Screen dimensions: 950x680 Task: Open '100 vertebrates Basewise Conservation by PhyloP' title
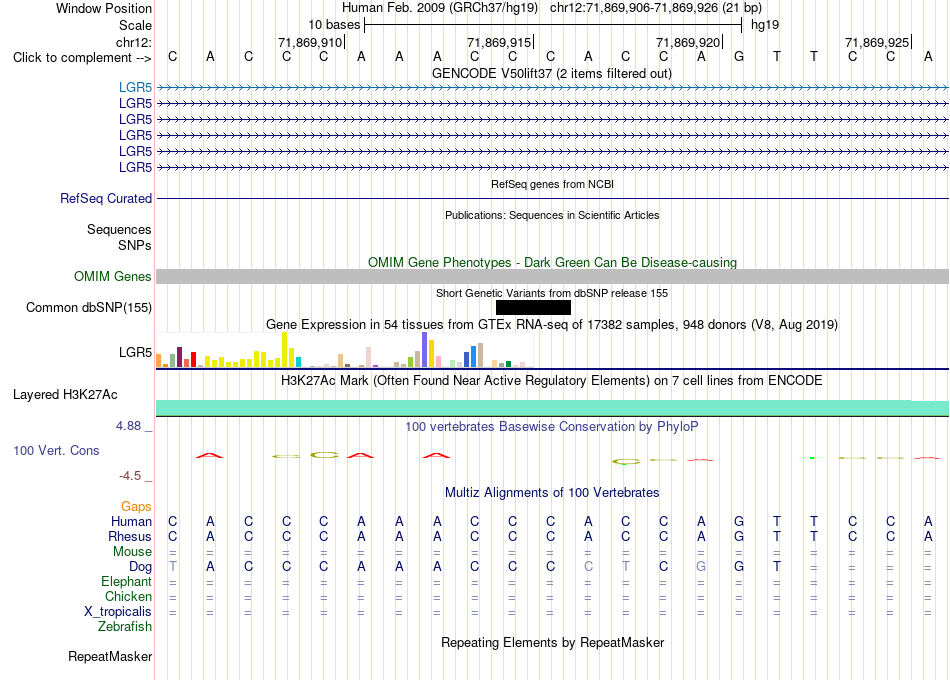coord(551,427)
